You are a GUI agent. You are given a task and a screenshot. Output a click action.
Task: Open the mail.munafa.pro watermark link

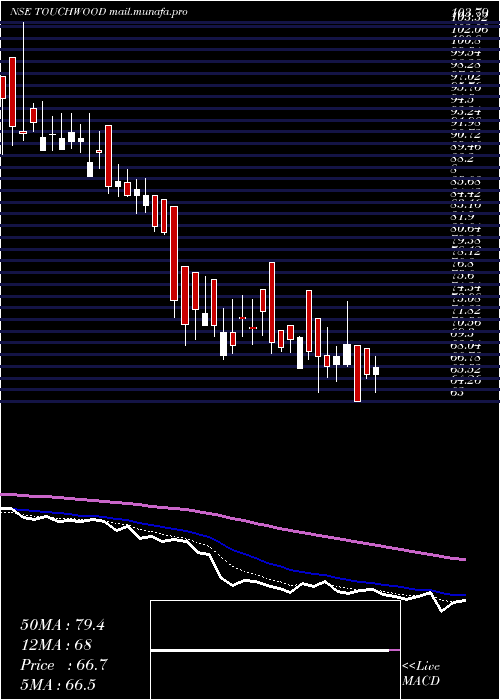(x=147, y=12)
